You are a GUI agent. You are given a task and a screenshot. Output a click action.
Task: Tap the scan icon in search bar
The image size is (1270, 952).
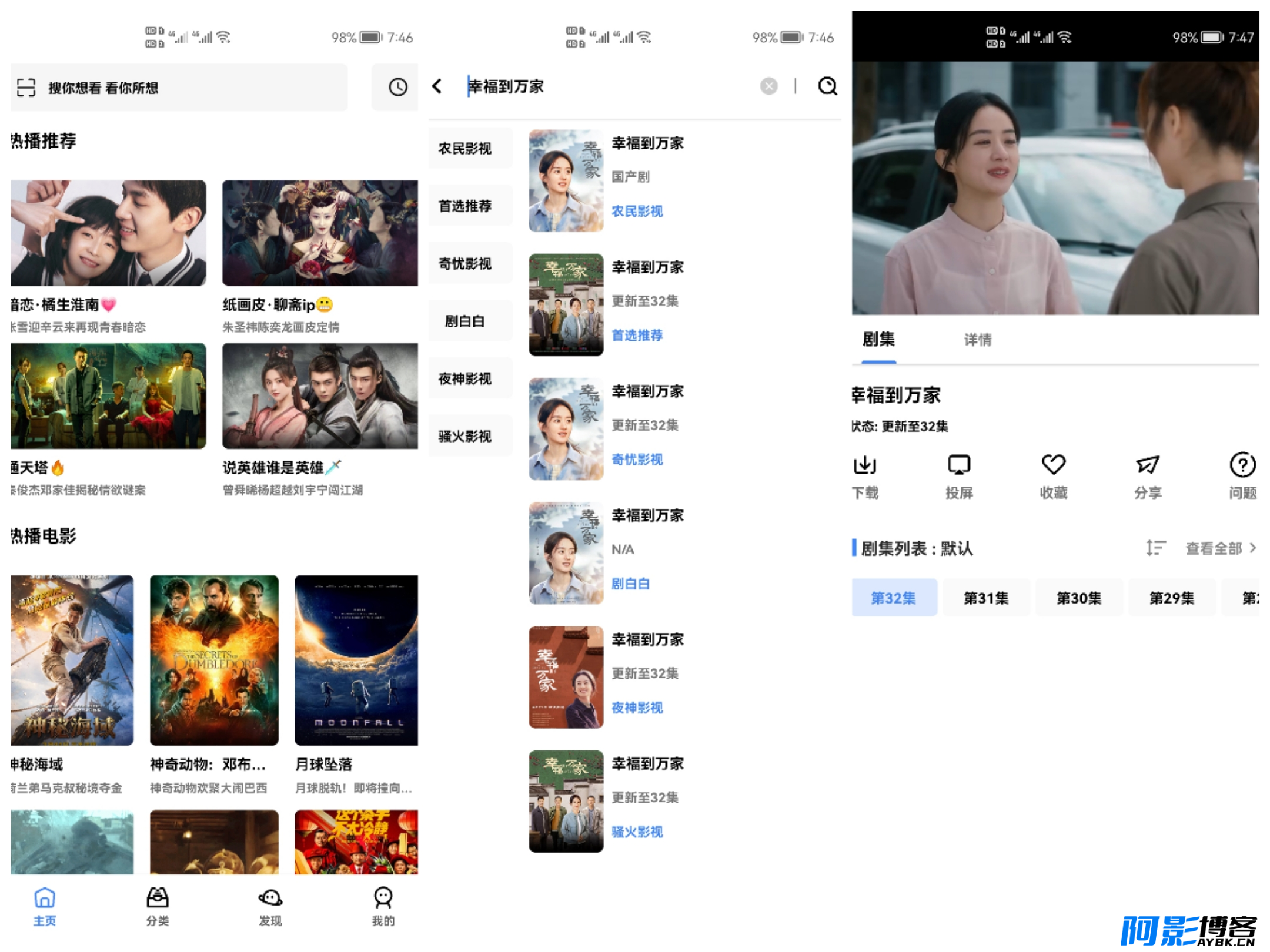[26, 88]
